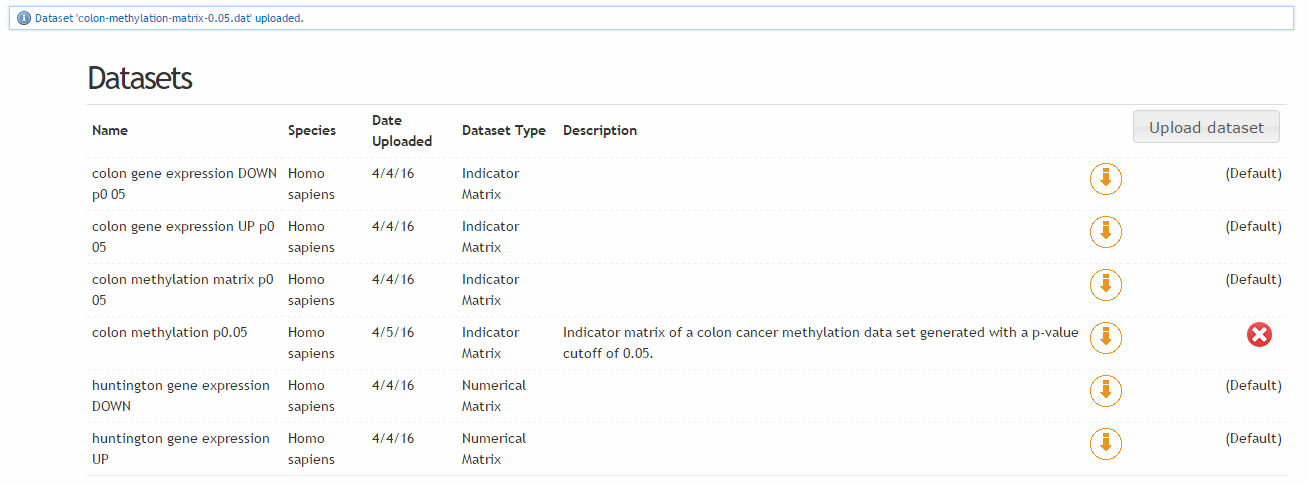Select huntington gene expression UP row name
This screenshot has height=484, width=1308.
click(x=181, y=449)
